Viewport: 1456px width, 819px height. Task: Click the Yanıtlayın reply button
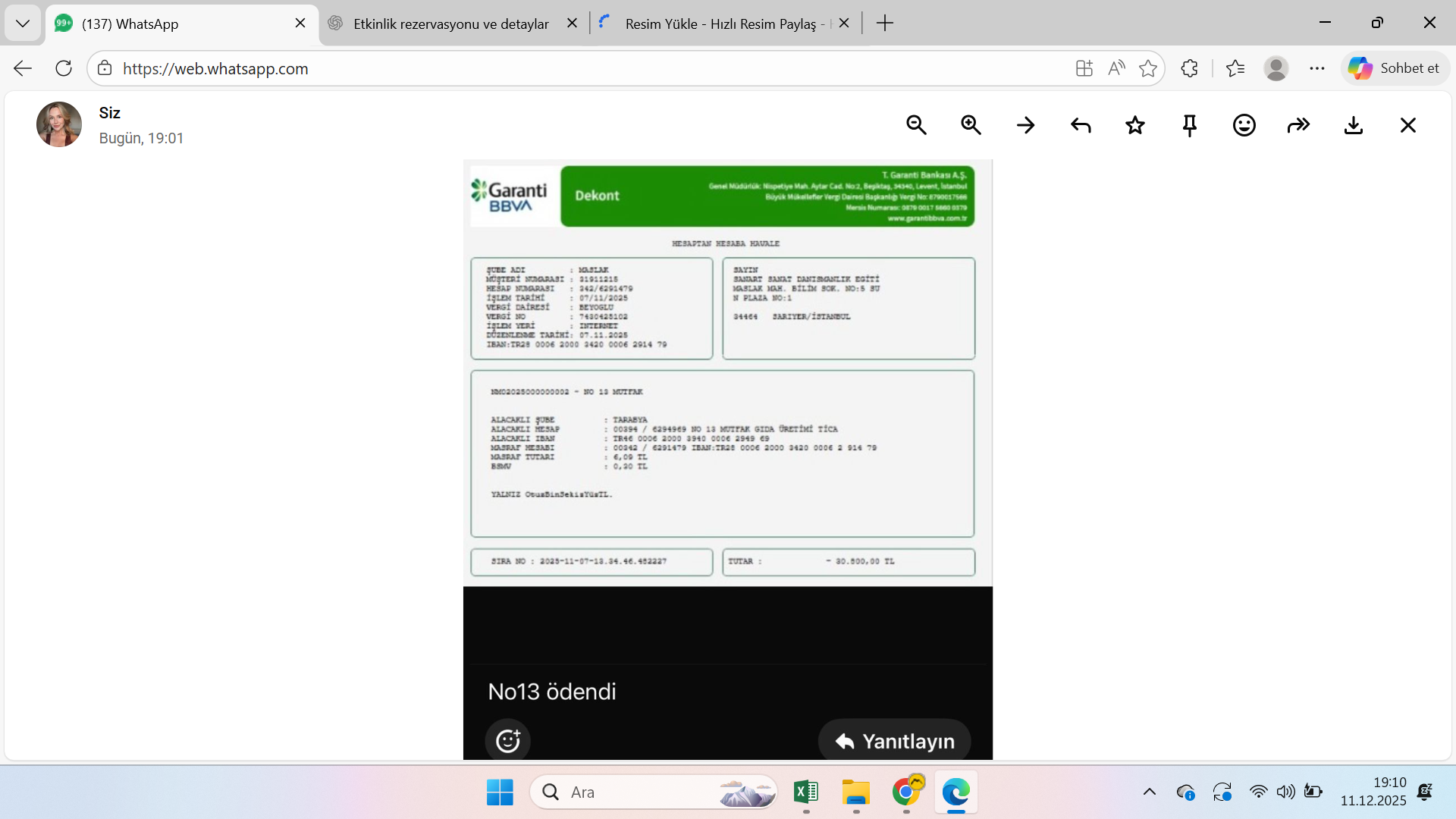pos(895,740)
